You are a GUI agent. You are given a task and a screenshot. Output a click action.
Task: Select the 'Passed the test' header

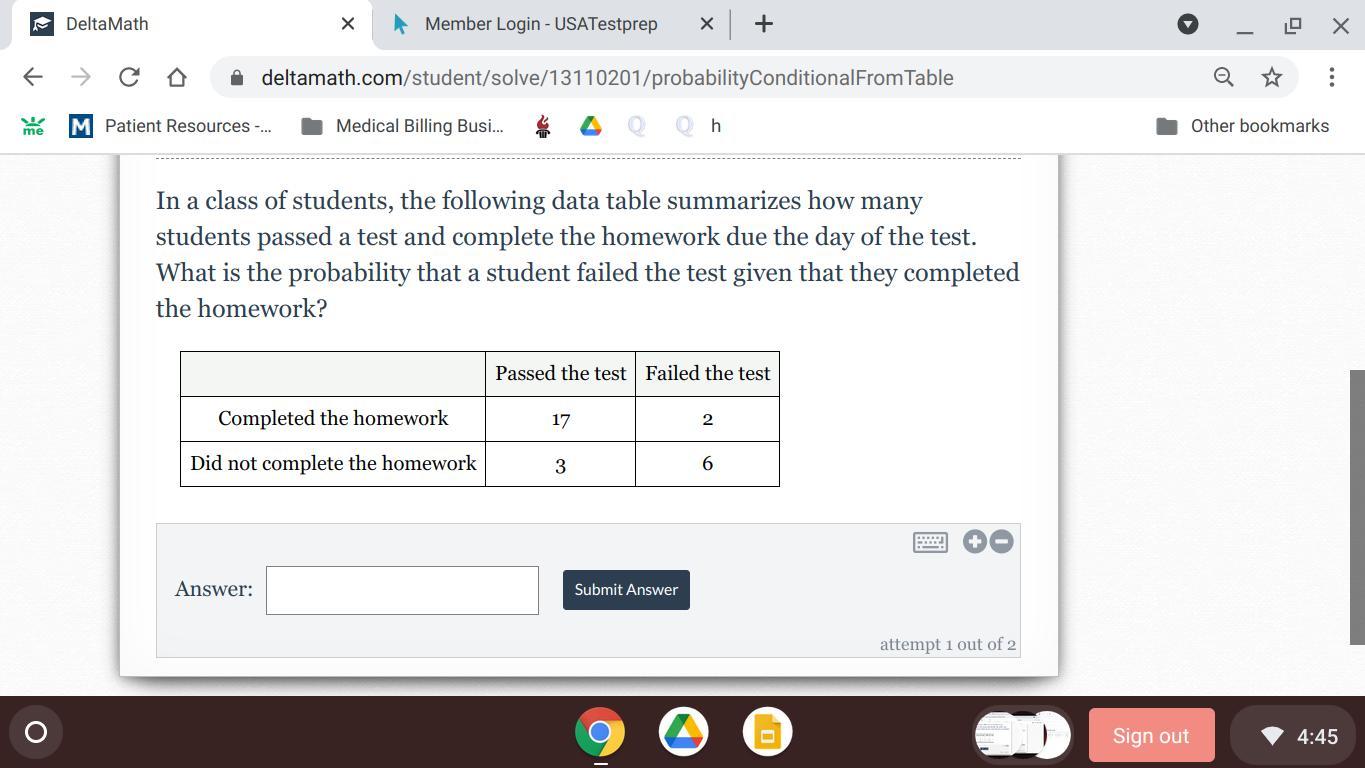[x=561, y=373]
